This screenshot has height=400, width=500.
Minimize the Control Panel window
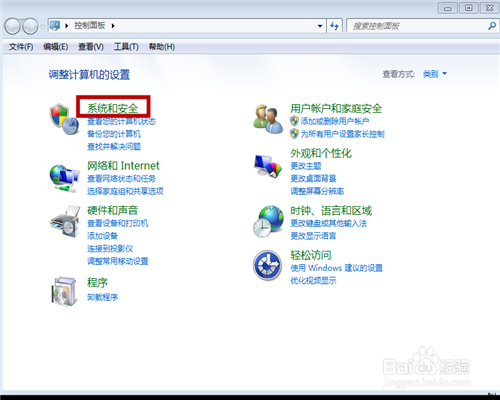pyautogui.click(x=447, y=8)
